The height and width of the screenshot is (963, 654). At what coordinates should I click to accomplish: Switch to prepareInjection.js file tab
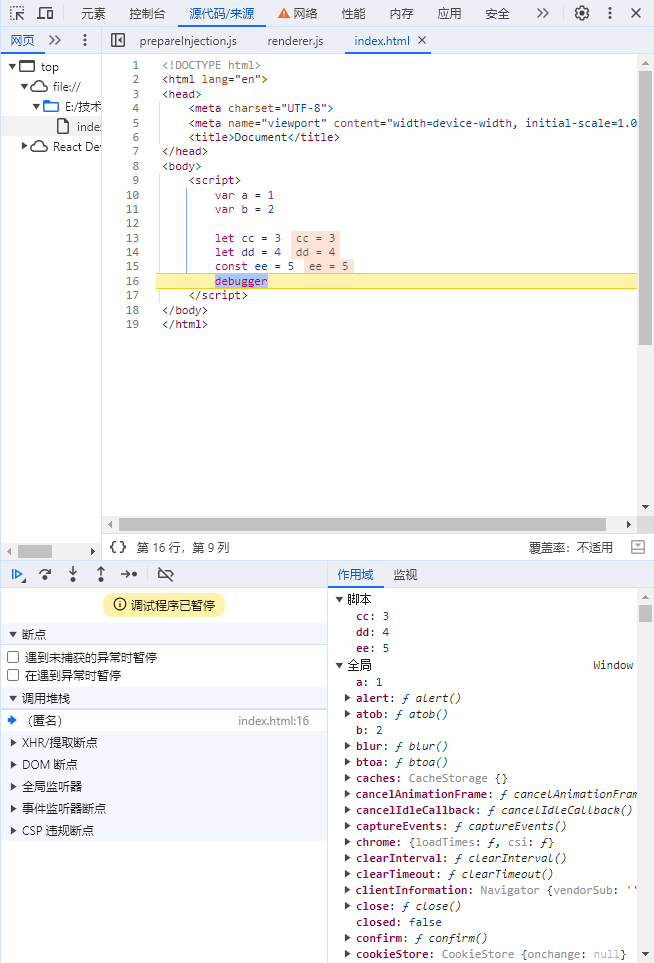tap(188, 41)
